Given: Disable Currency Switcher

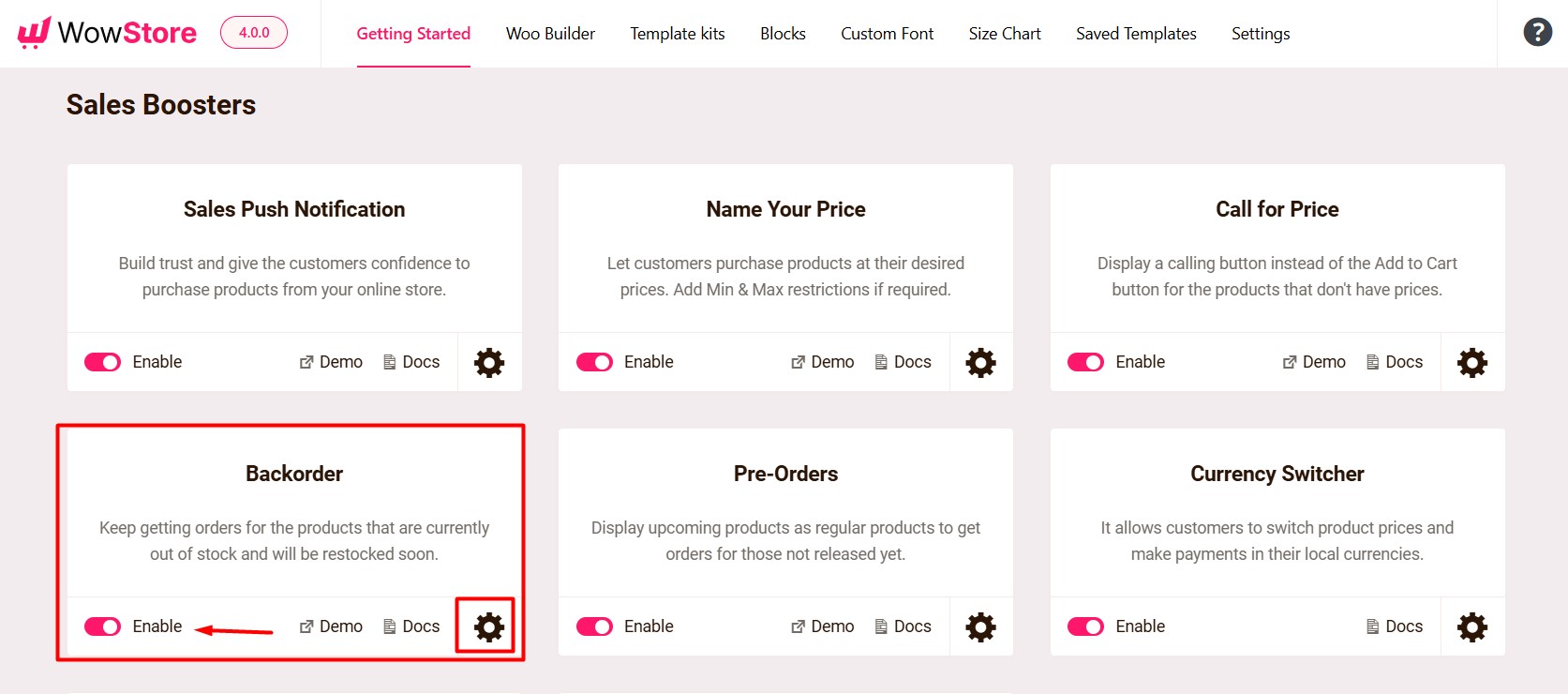Looking at the screenshot, I should (x=1085, y=626).
